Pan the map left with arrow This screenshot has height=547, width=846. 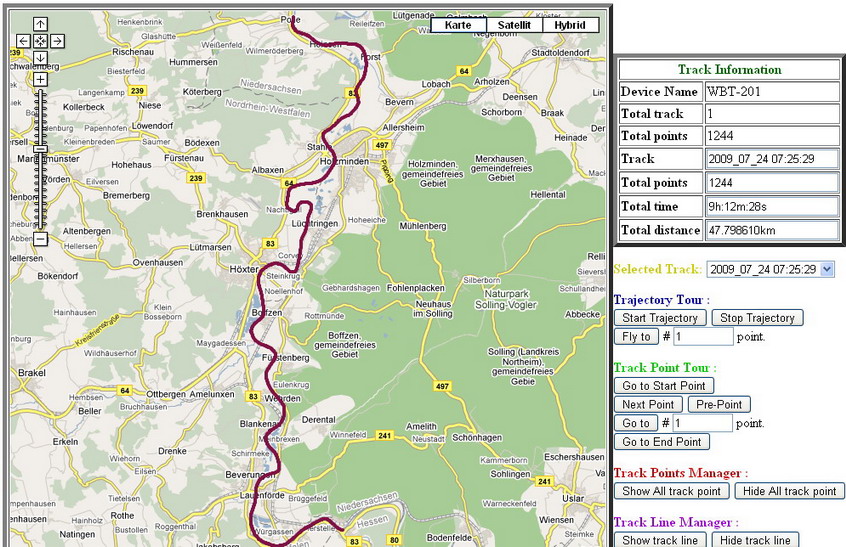pyautogui.click(x=23, y=41)
